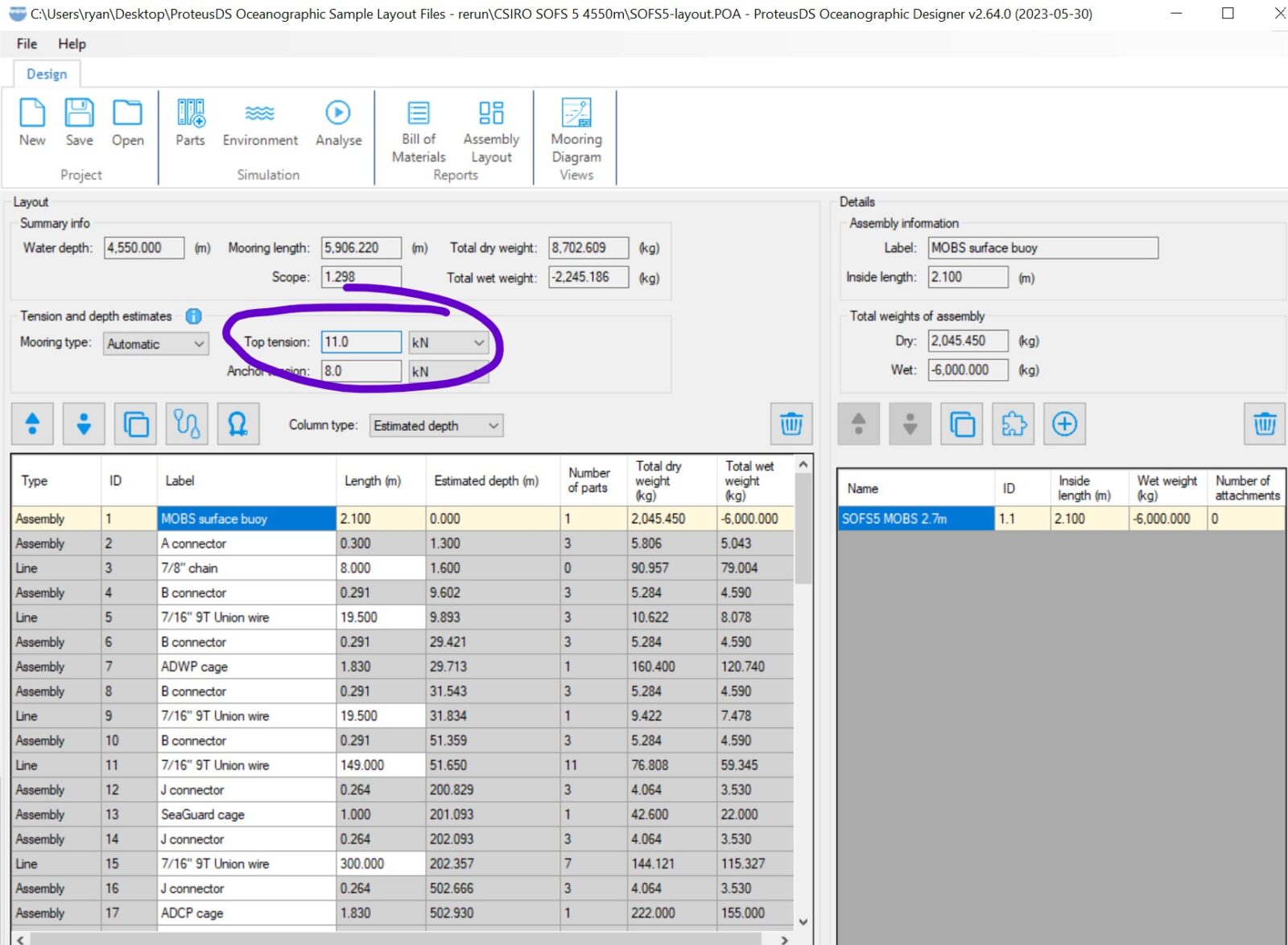Viewport: 1288px width, 945px height.
Task: Insert a line into the mooring layout
Action: pyautogui.click(x=187, y=423)
